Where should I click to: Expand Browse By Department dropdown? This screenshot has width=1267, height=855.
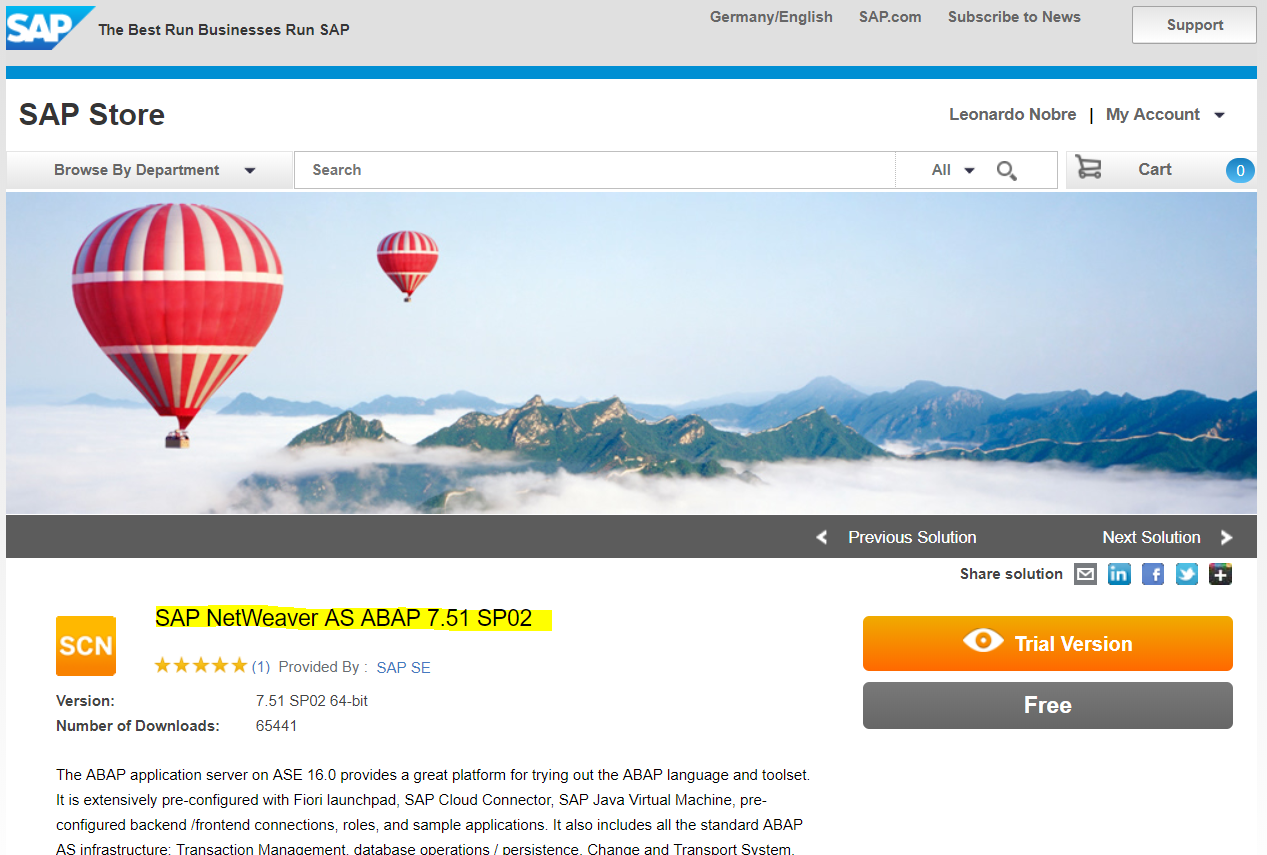pos(155,170)
